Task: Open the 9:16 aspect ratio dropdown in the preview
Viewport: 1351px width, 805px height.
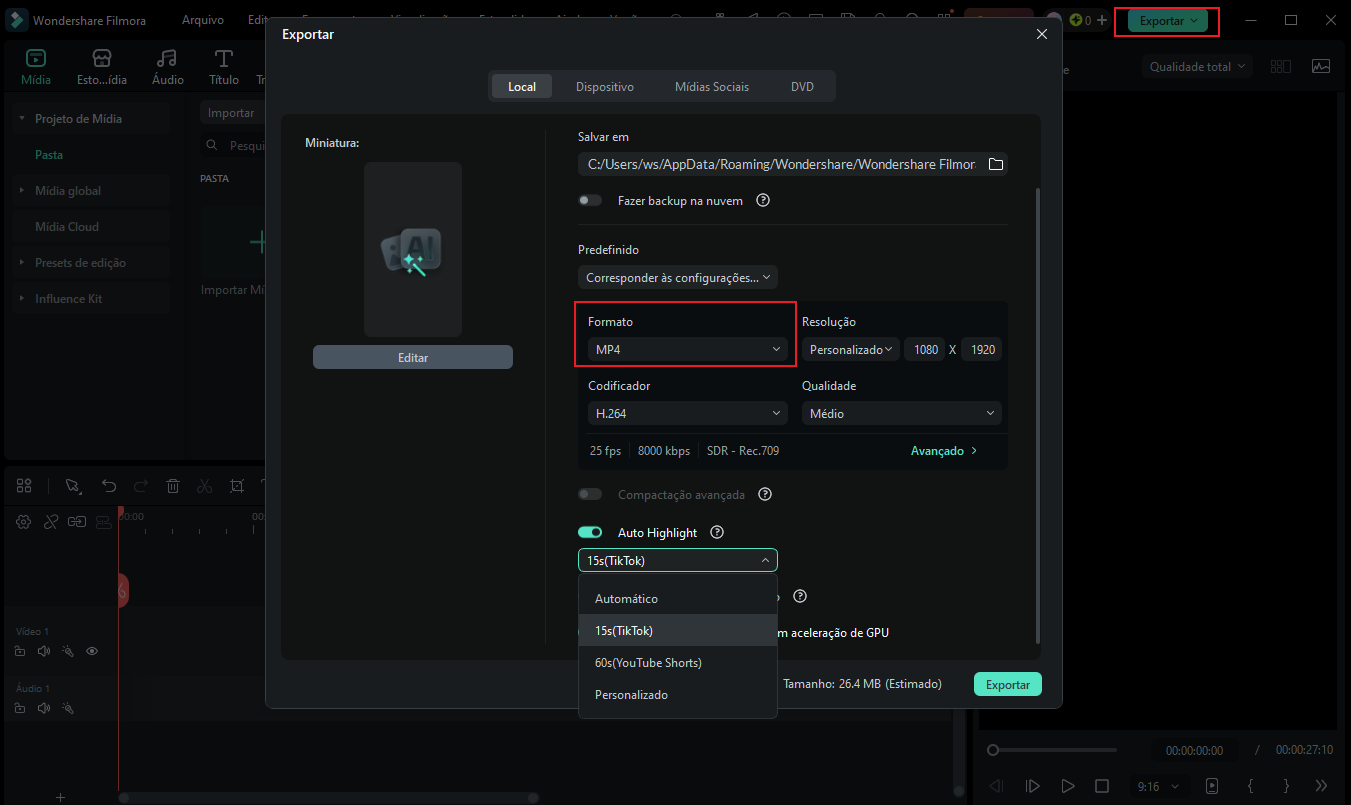Action: coord(1160,786)
